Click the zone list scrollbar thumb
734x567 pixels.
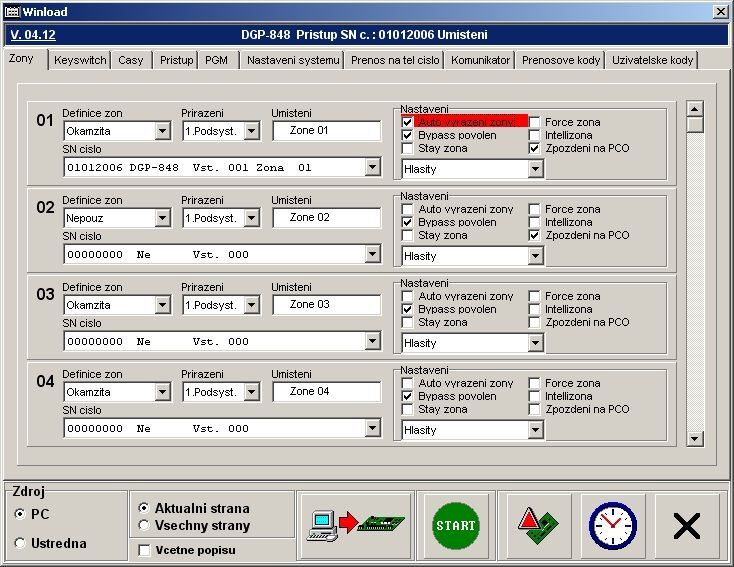click(695, 125)
